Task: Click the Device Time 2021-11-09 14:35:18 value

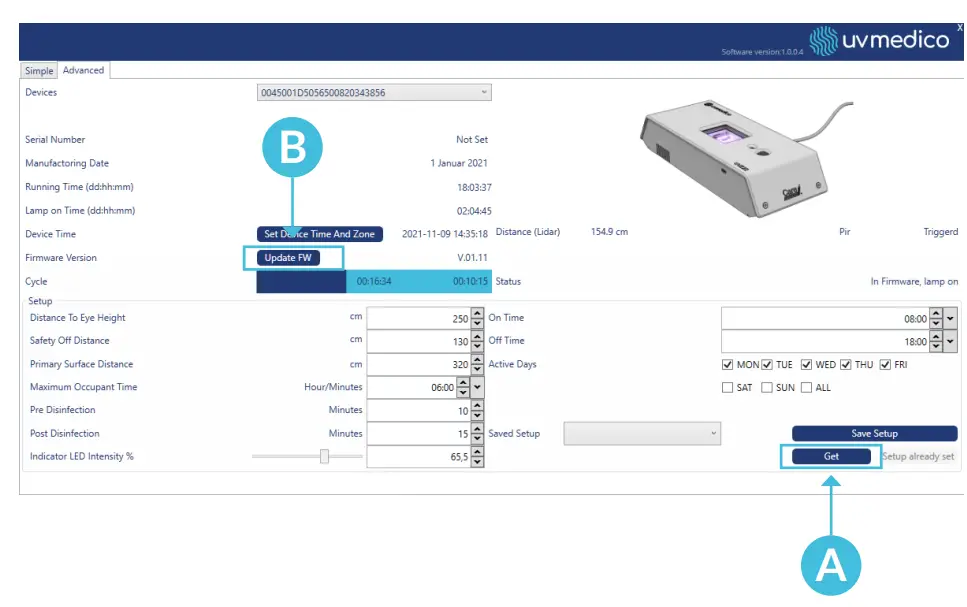Action: 445,234
